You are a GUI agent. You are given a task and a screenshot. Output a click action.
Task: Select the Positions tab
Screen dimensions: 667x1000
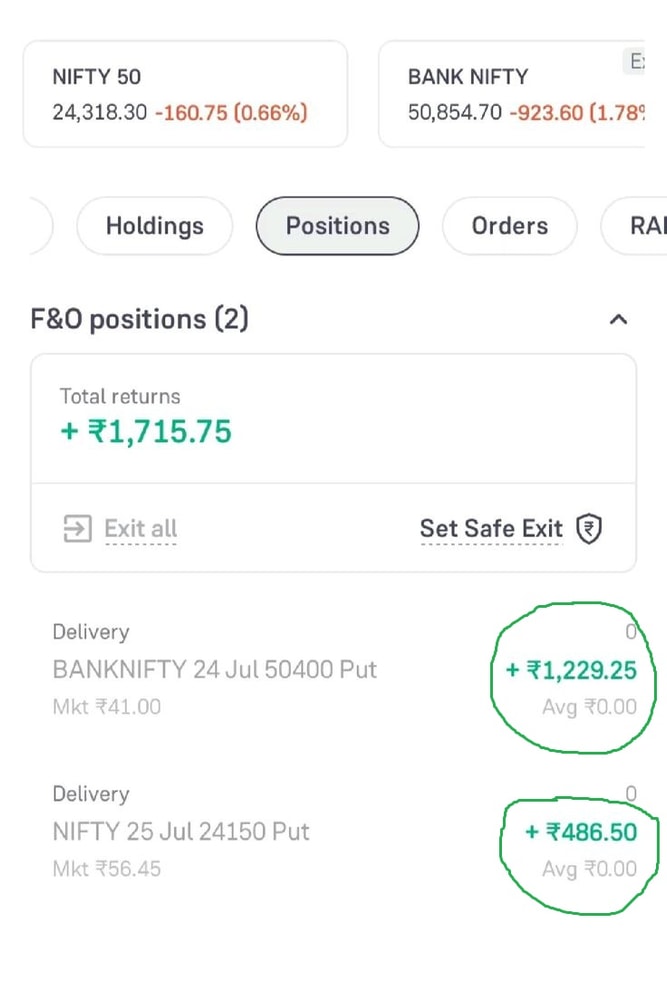[x=337, y=226]
